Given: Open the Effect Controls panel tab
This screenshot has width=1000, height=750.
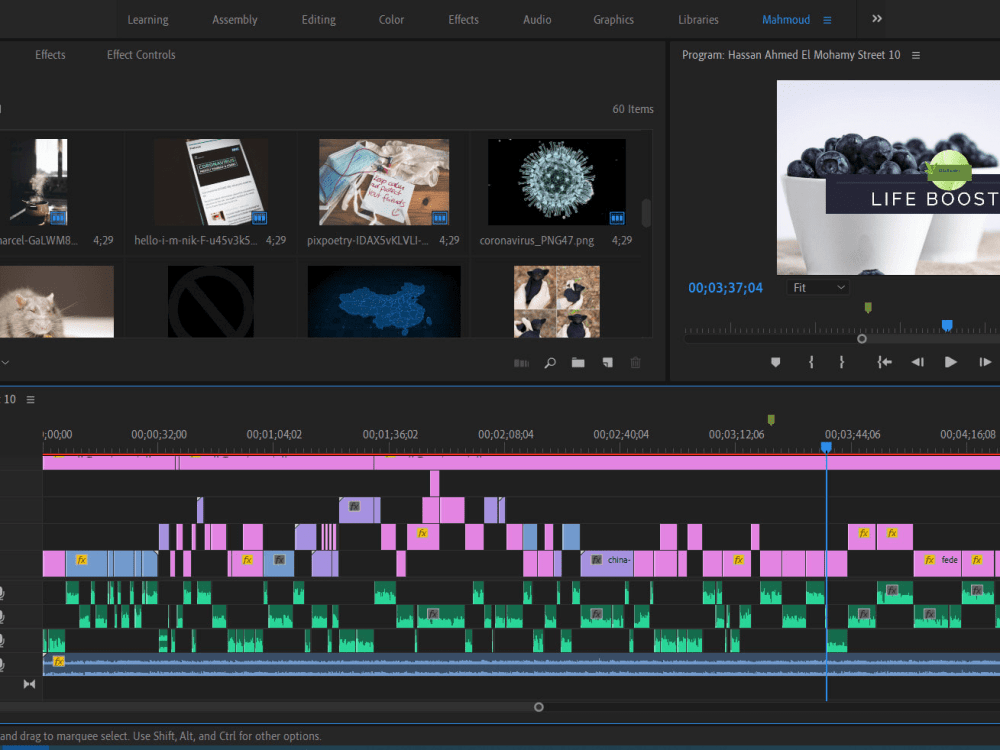Looking at the screenshot, I should coord(141,55).
